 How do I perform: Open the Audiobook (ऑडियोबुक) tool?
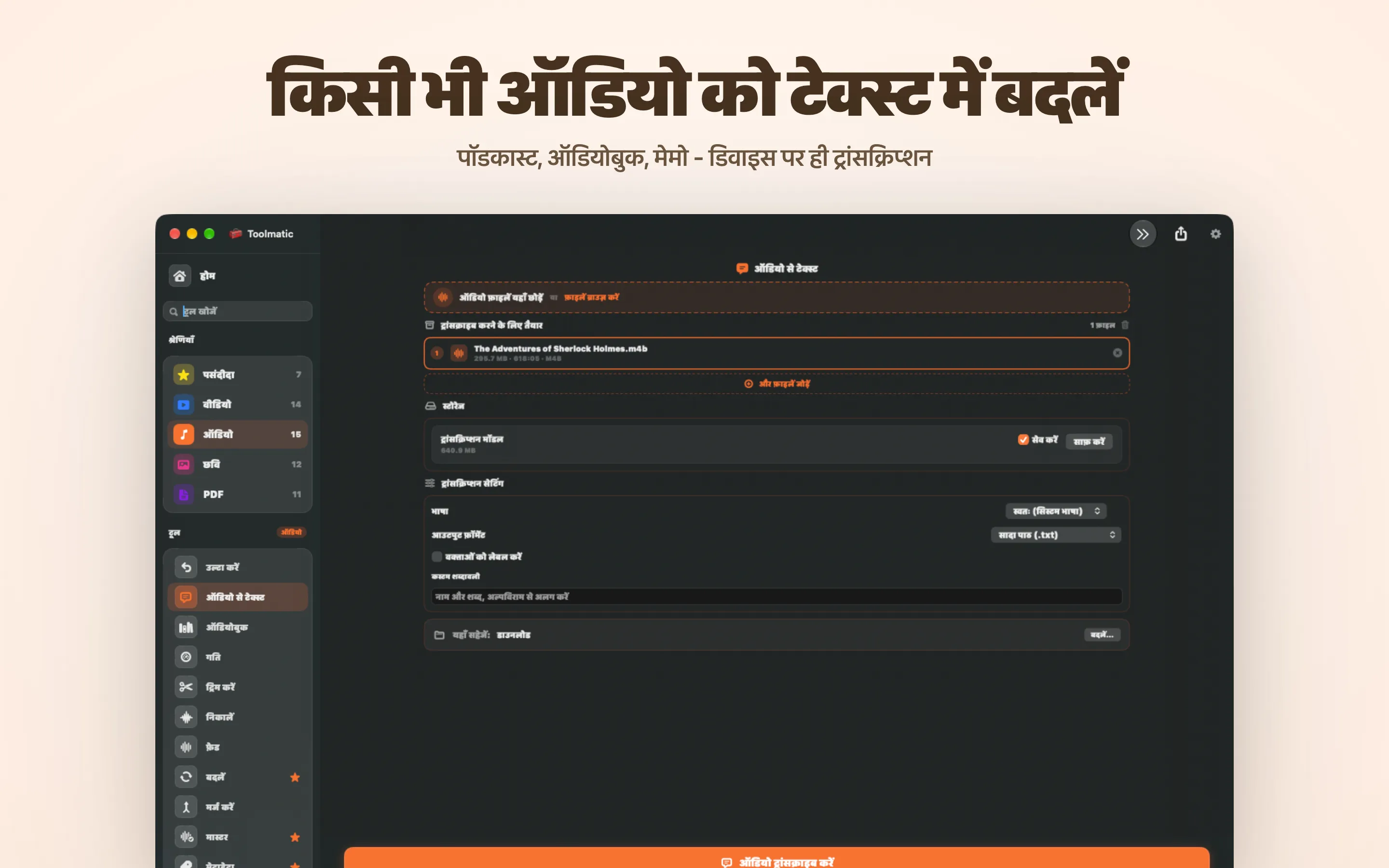tap(238, 627)
